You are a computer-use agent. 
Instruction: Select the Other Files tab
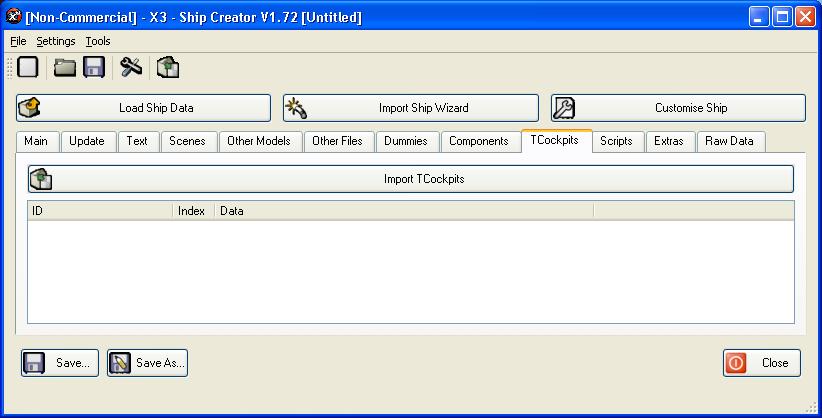tap(338, 141)
